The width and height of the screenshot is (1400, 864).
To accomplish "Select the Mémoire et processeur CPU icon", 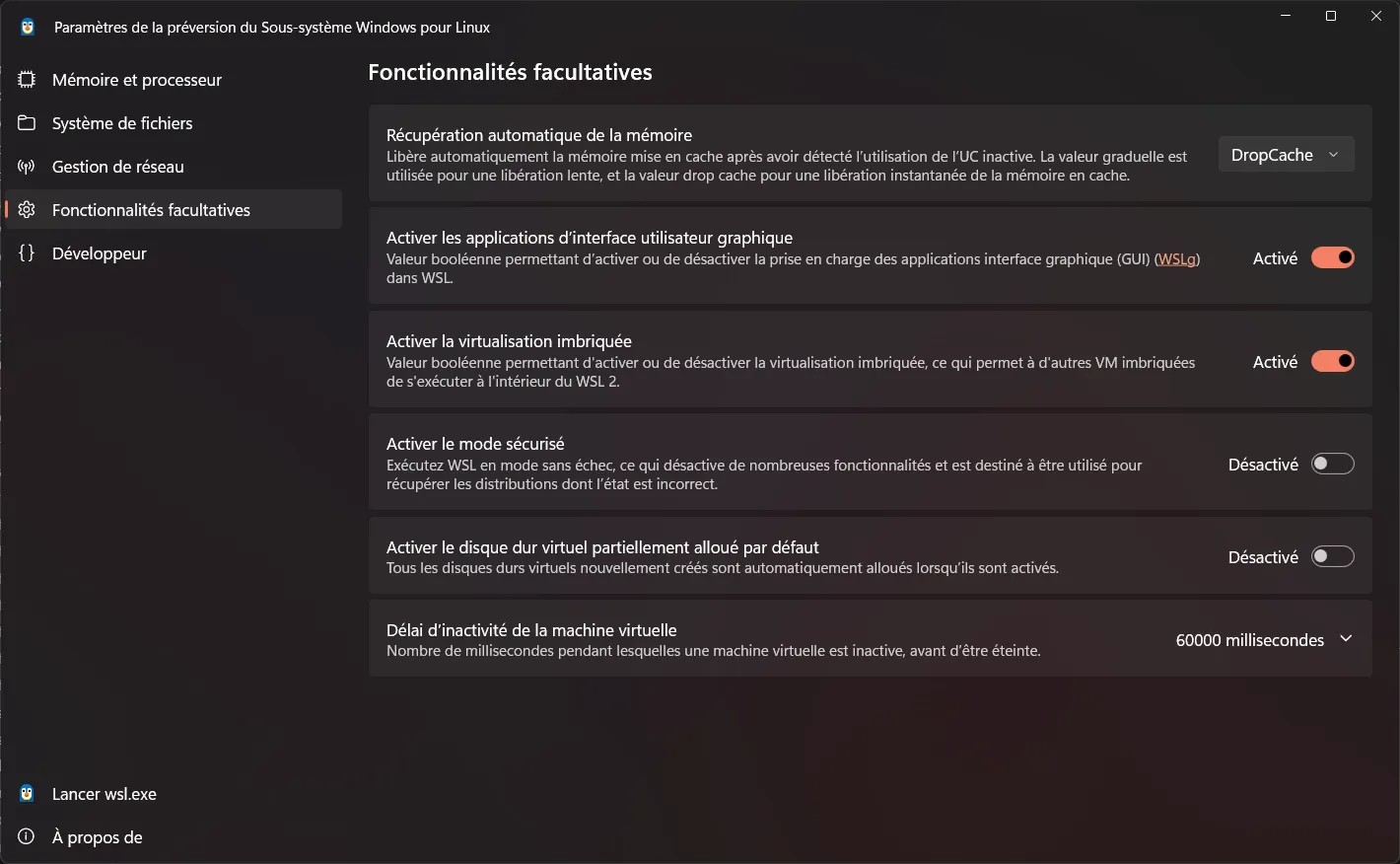I will [x=27, y=79].
